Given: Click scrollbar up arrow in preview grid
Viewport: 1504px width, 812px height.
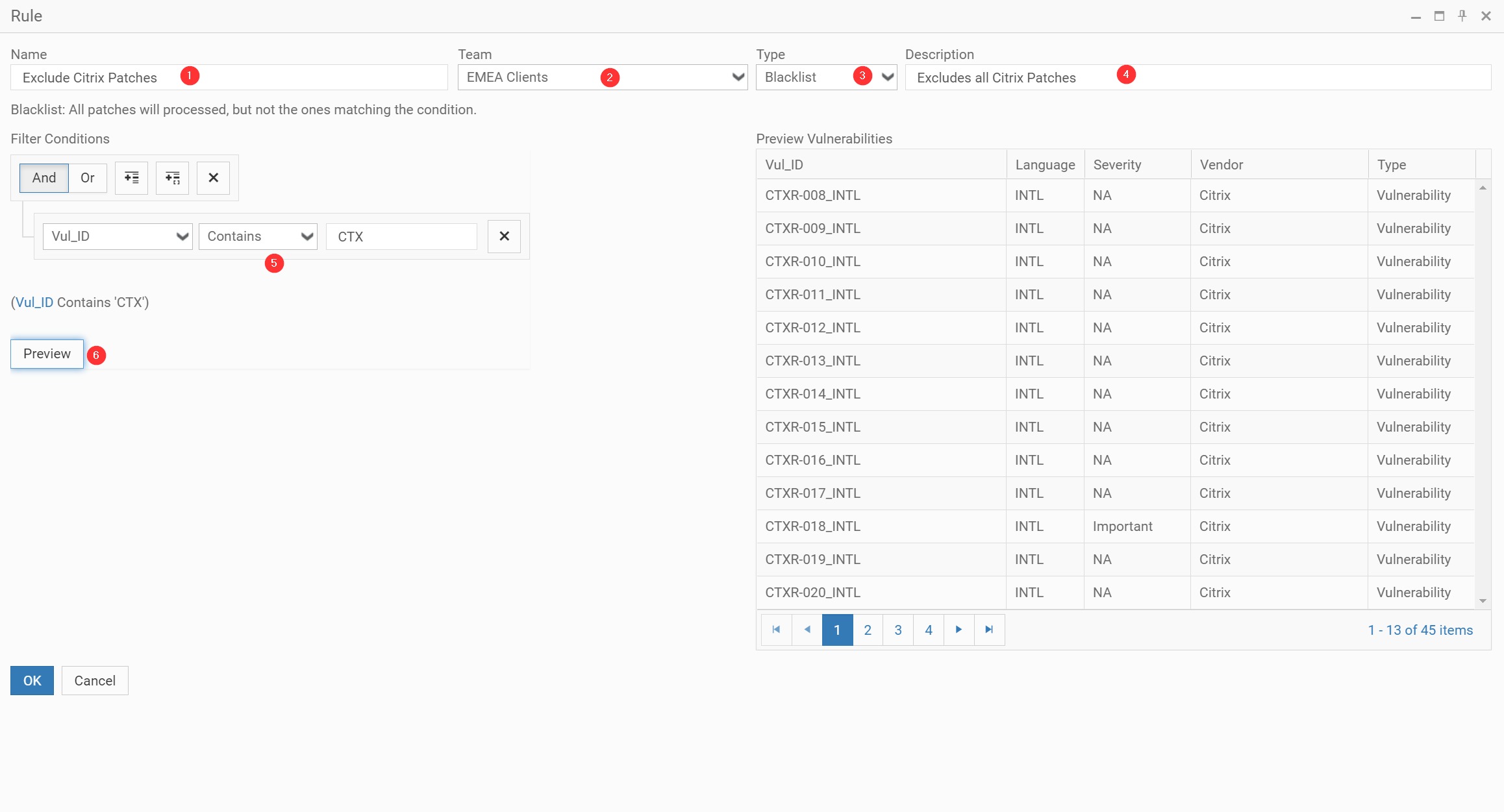Looking at the screenshot, I should coord(1483,188).
